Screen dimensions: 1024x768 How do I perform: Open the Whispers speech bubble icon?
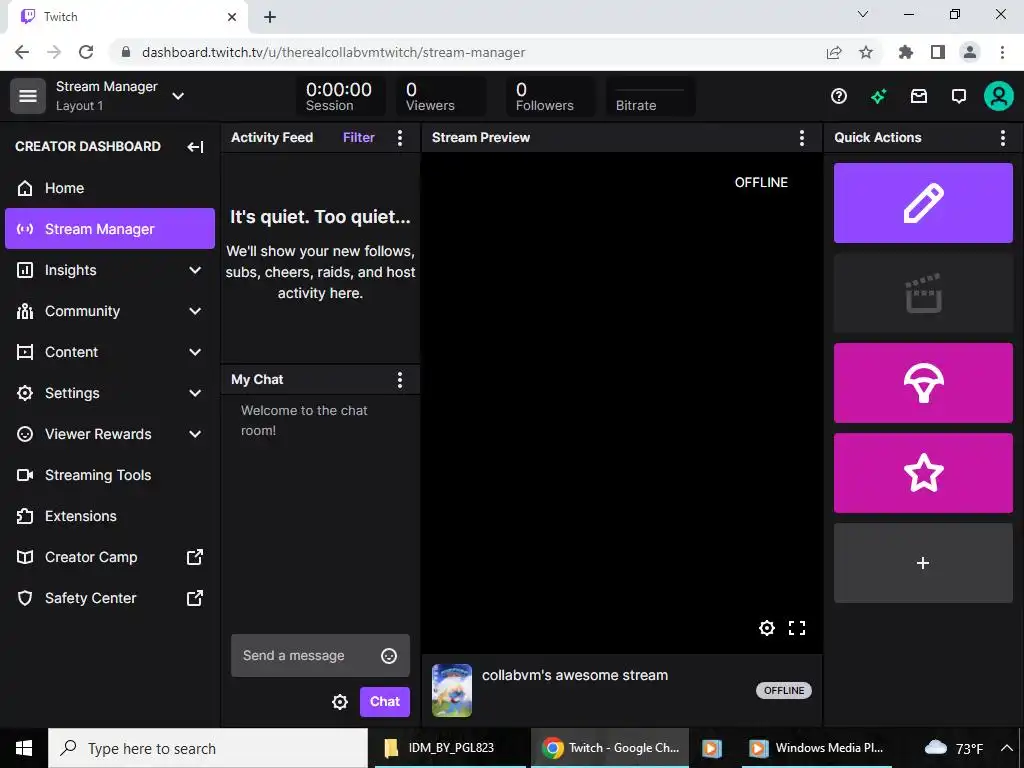pos(959,97)
